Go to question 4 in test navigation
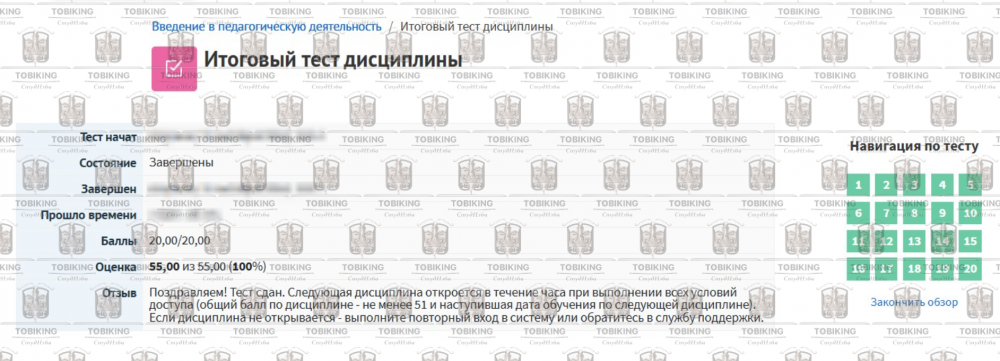1000x361 pixels. pyautogui.click(x=943, y=186)
